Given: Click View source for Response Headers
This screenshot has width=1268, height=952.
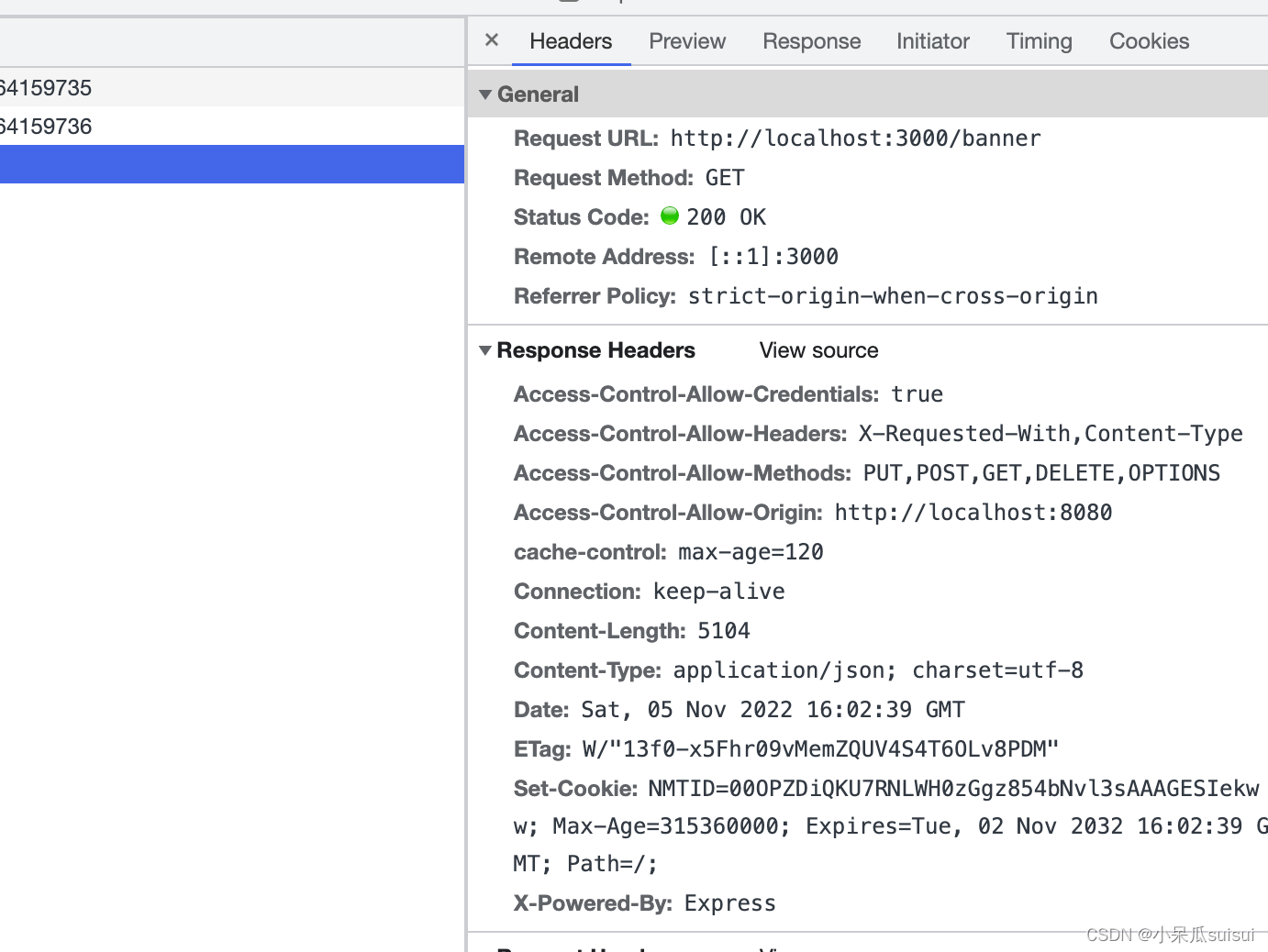Looking at the screenshot, I should click(818, 350).
